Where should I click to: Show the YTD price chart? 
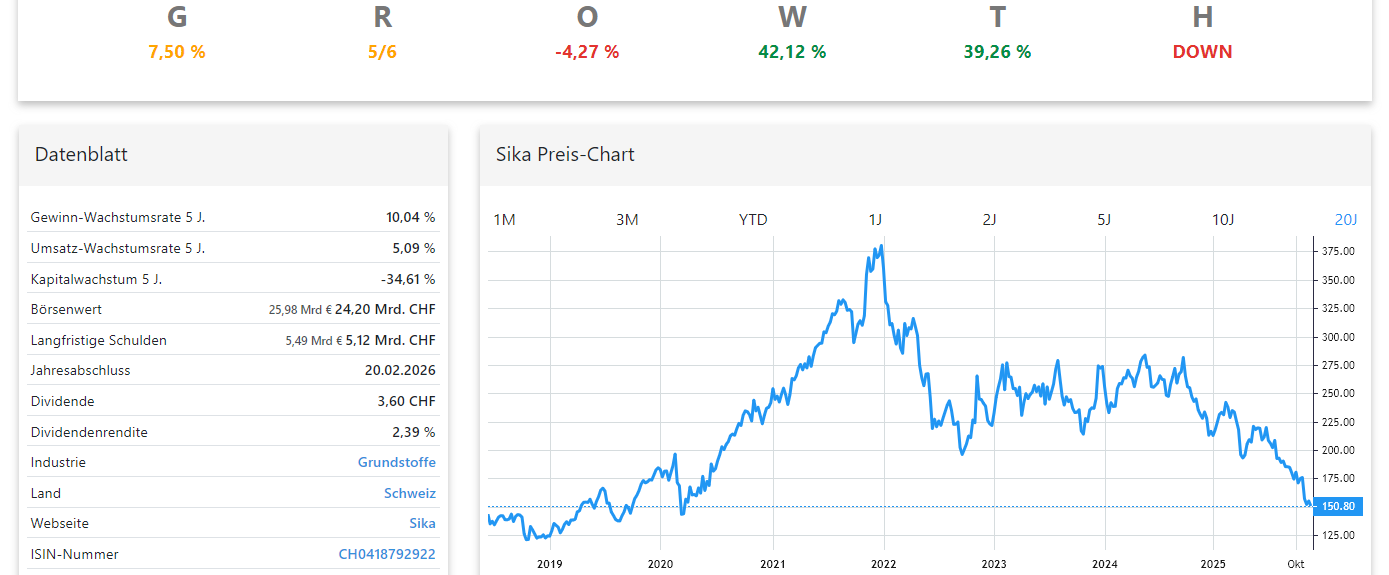pos(753,220)
